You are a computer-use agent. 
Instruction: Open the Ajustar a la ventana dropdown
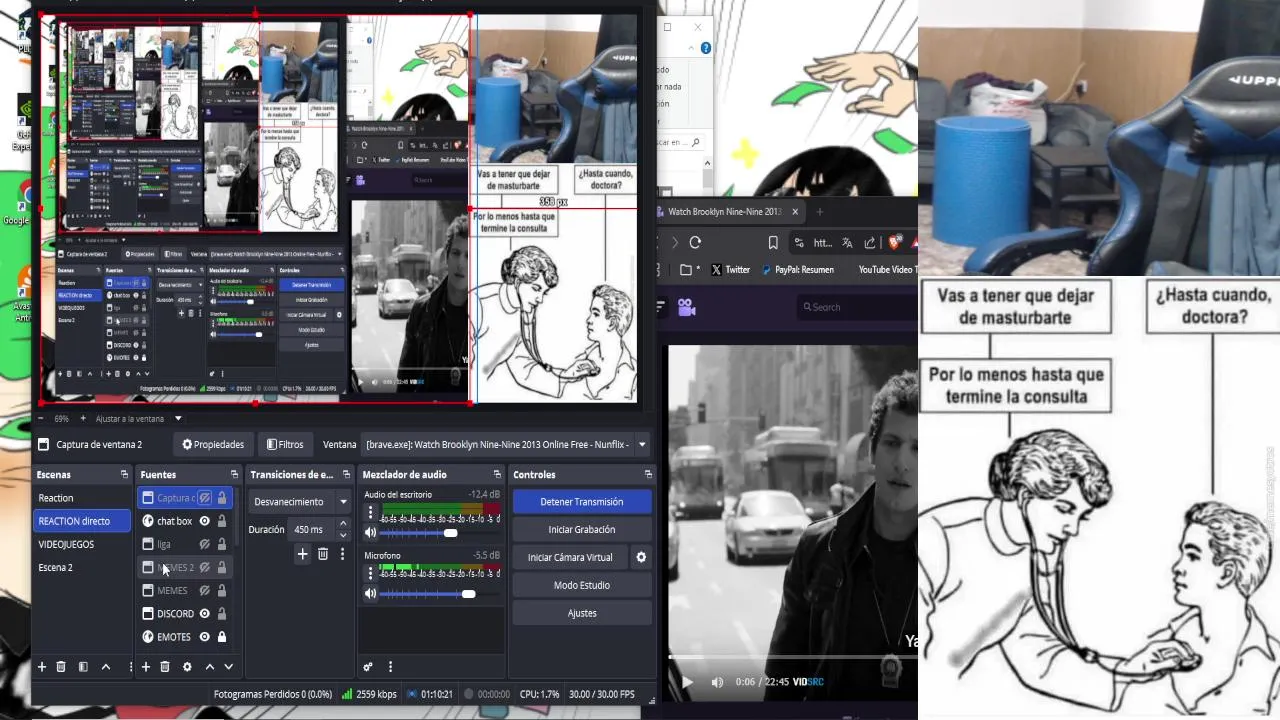(178, 419)
